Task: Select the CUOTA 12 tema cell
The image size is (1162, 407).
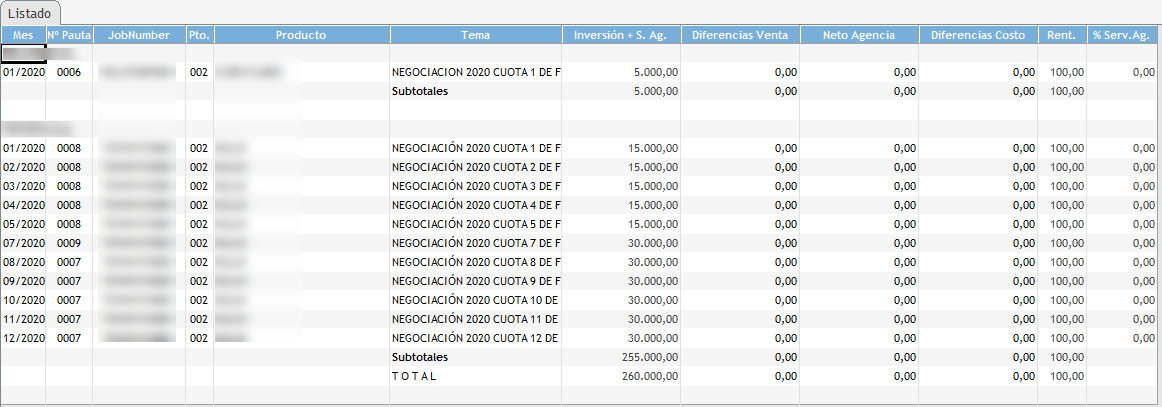Action: [475, 338]
